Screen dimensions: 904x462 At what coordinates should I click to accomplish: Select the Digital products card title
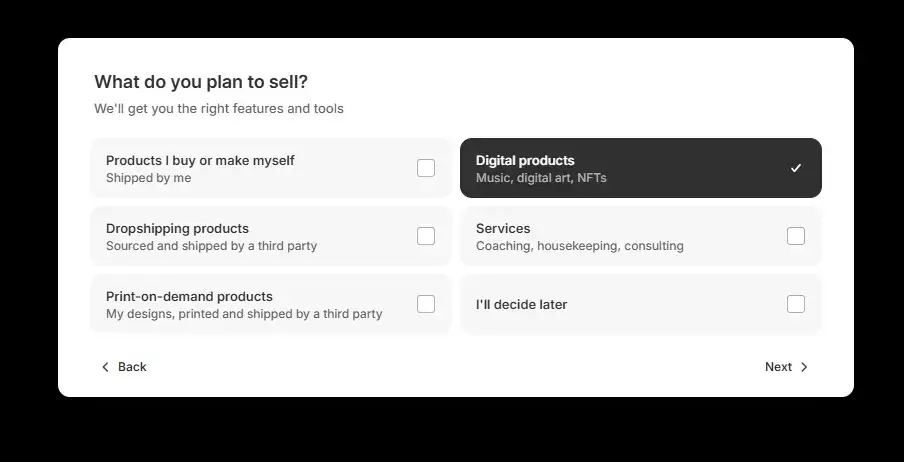[x=525, y=160]
